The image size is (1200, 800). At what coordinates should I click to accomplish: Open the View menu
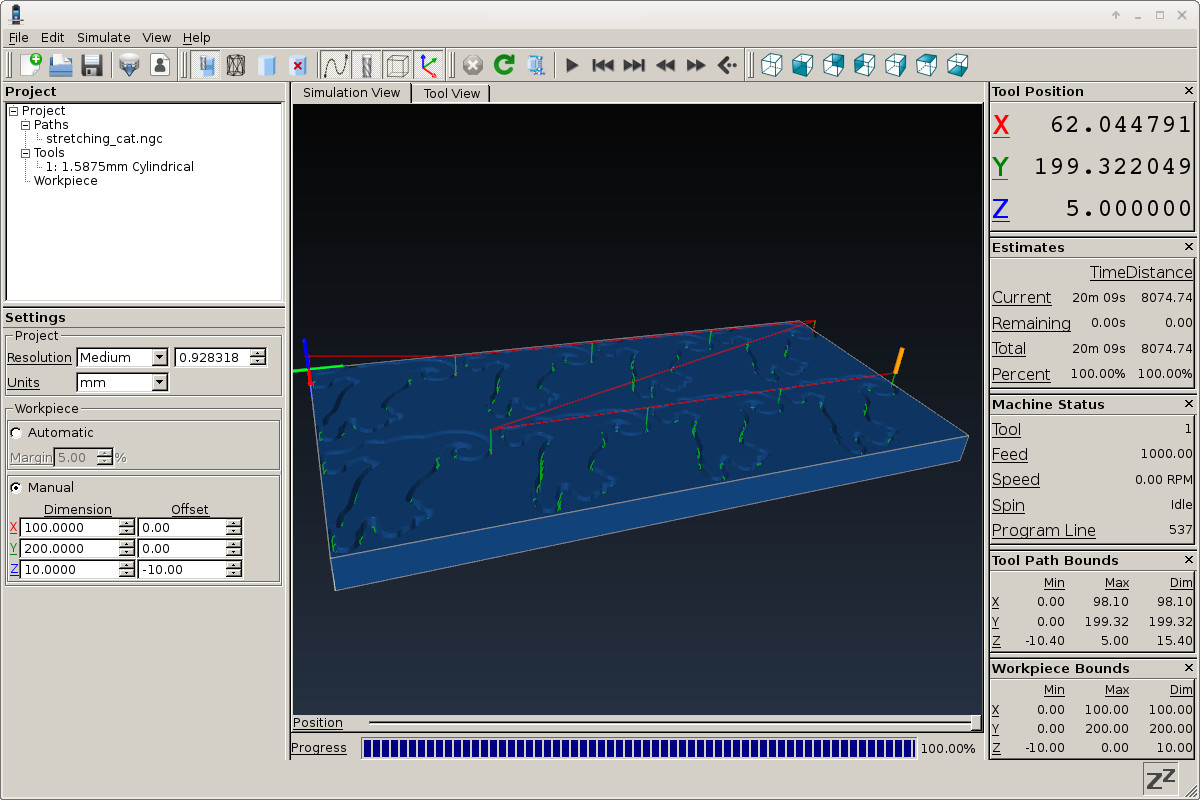[156, 37]
